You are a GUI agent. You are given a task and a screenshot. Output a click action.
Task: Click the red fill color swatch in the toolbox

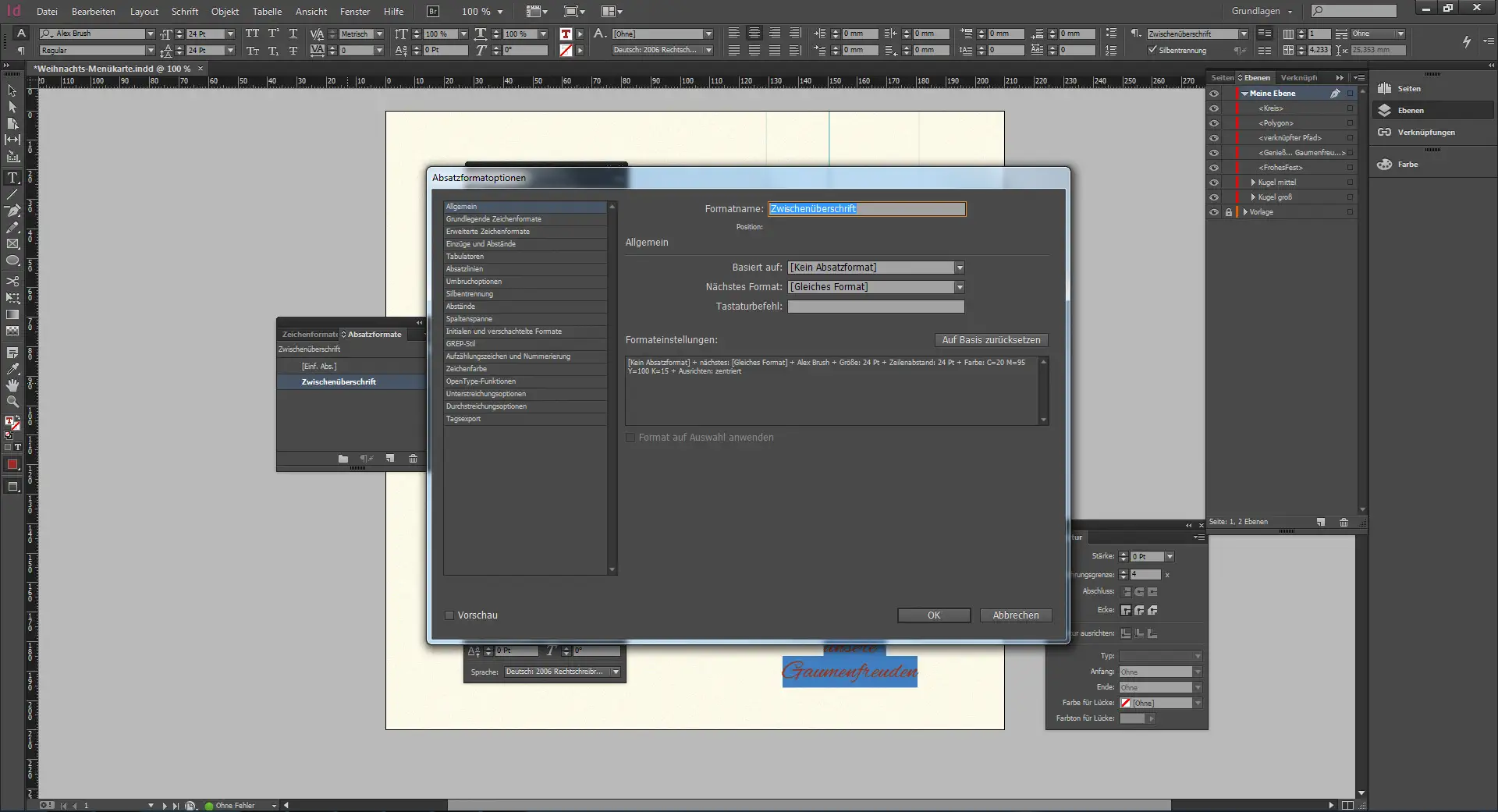pos(12,464)
